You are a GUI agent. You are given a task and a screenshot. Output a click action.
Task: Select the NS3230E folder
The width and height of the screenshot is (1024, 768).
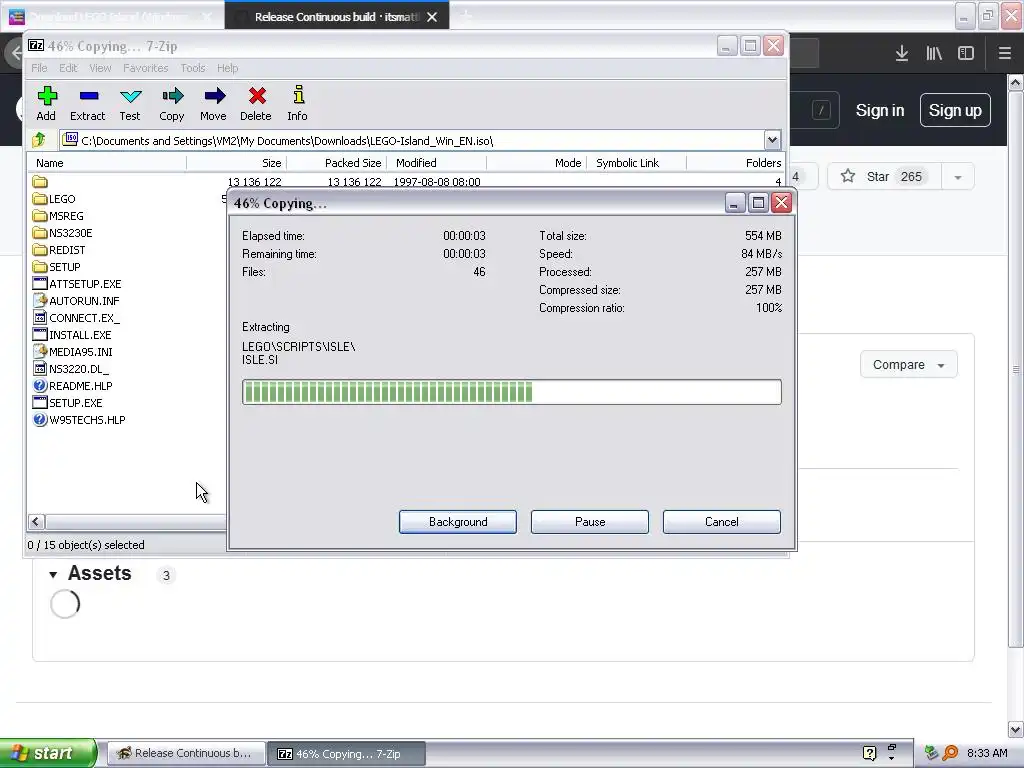pyautogui.click(x=63, y=232)
